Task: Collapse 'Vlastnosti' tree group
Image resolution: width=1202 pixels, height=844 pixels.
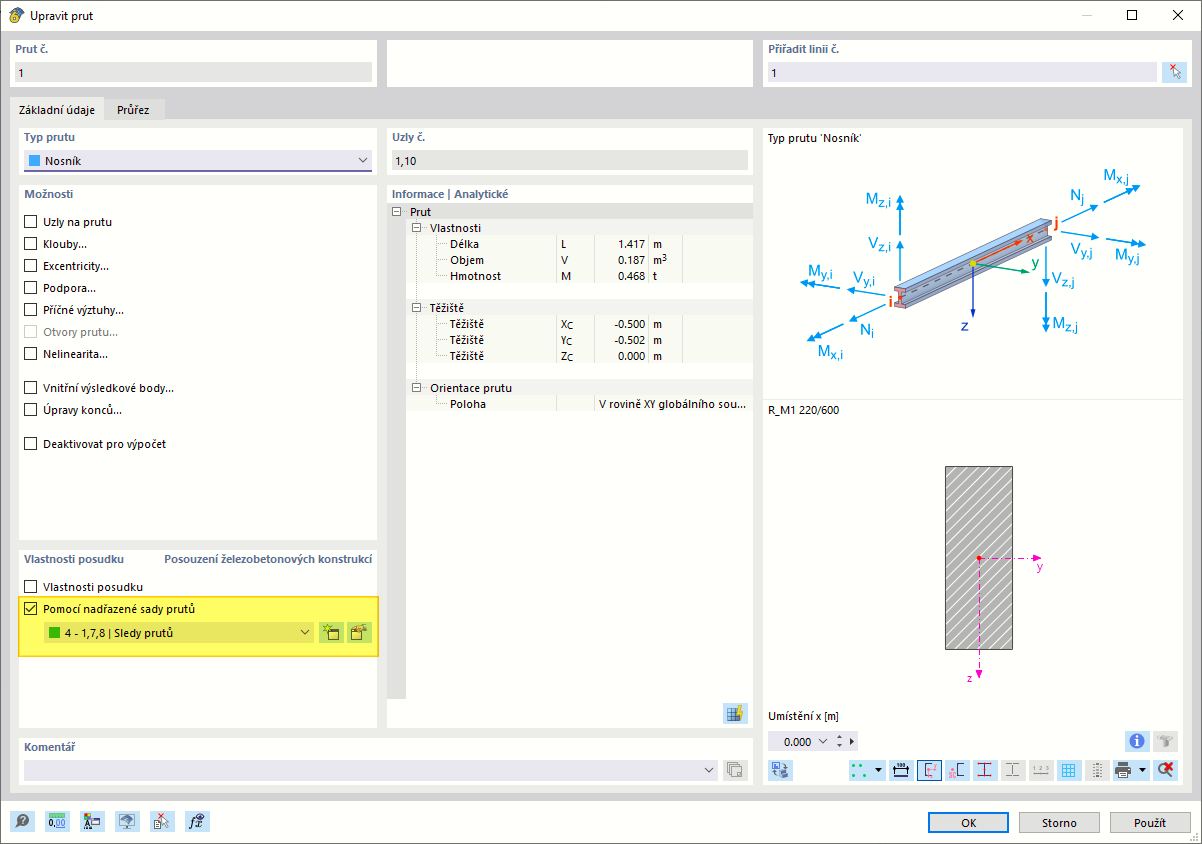Action: pyautogui.click(x=417, y=228)
